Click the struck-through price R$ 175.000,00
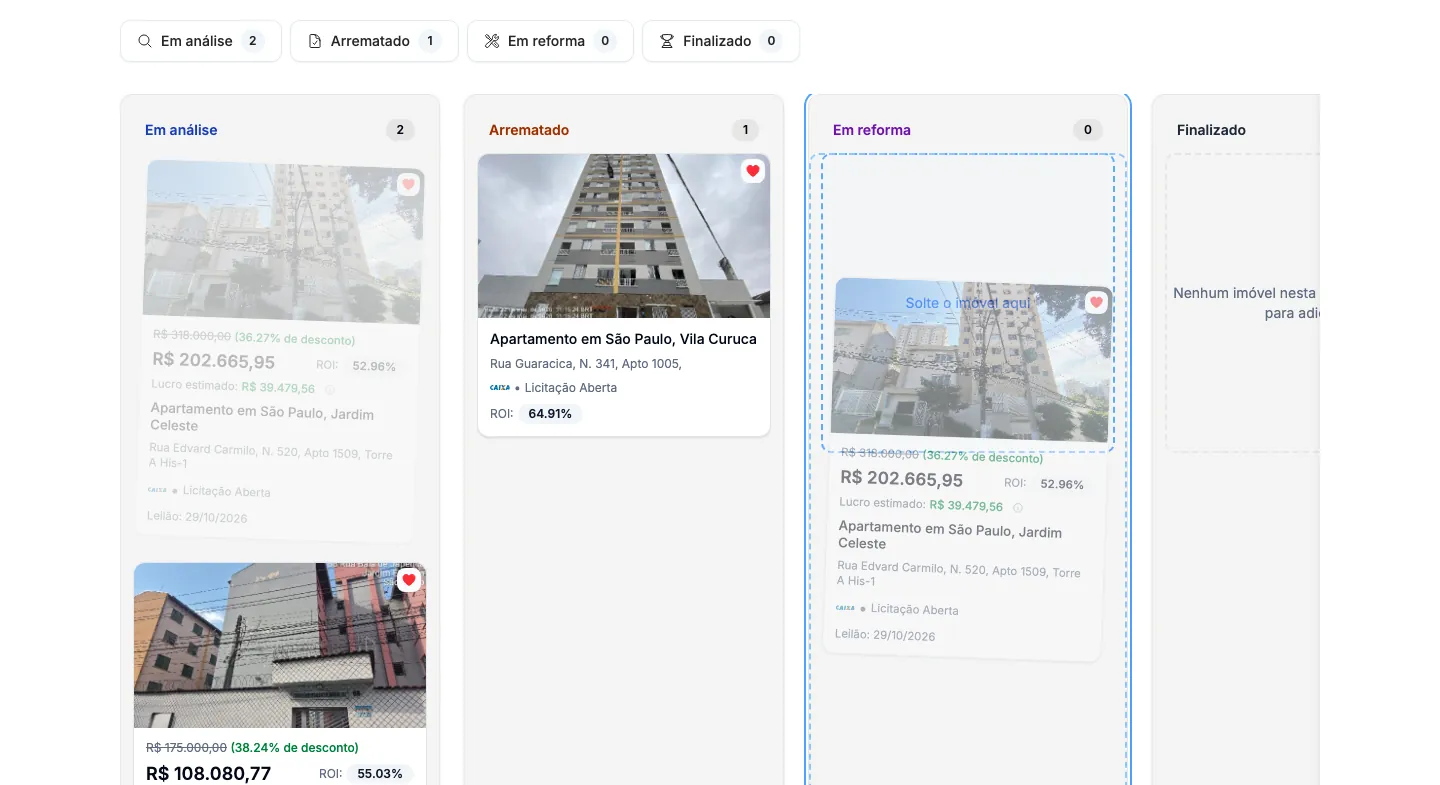 pos(186,747)
